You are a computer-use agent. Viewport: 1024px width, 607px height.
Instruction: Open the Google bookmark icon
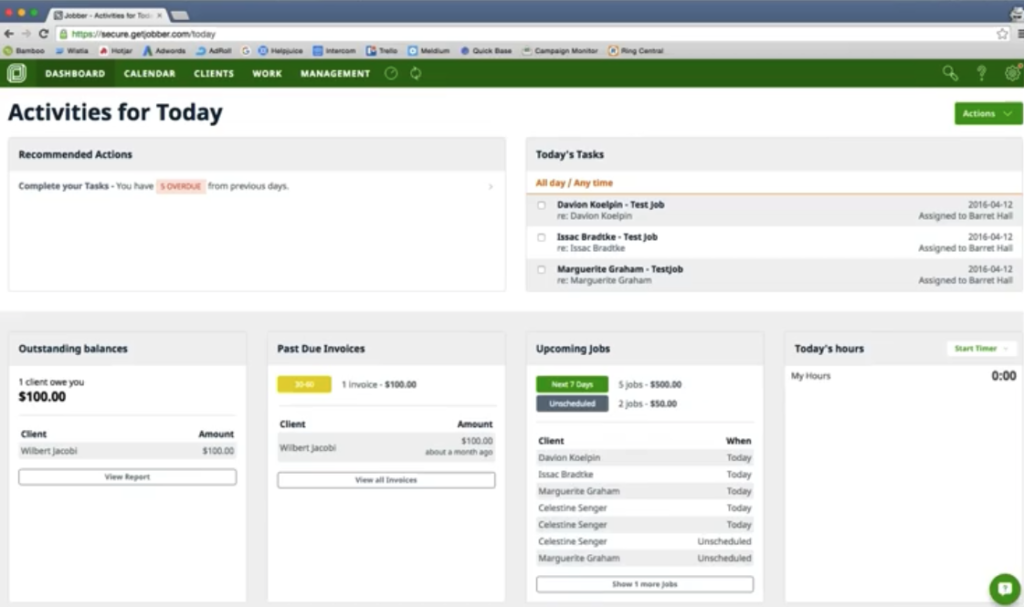(246, 50)
